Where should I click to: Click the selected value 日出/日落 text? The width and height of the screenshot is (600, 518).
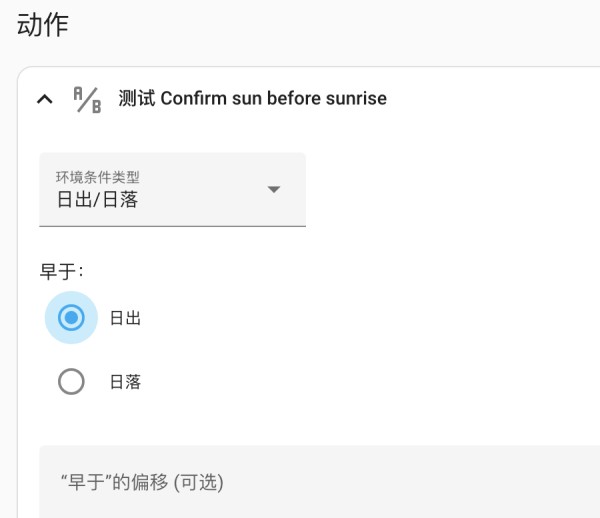97,200
